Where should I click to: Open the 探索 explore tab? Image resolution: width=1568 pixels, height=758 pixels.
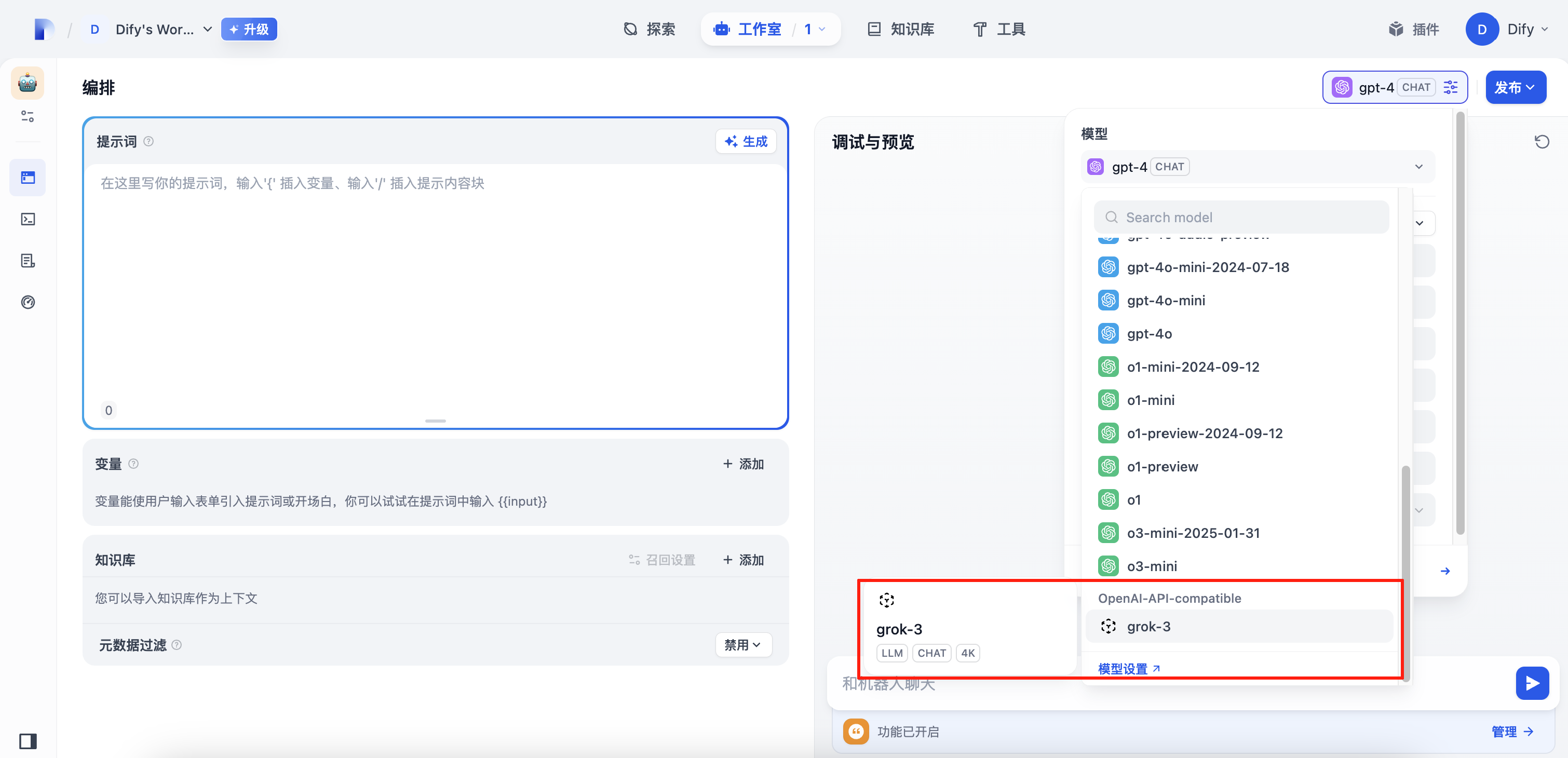click(x=650, y=29)
